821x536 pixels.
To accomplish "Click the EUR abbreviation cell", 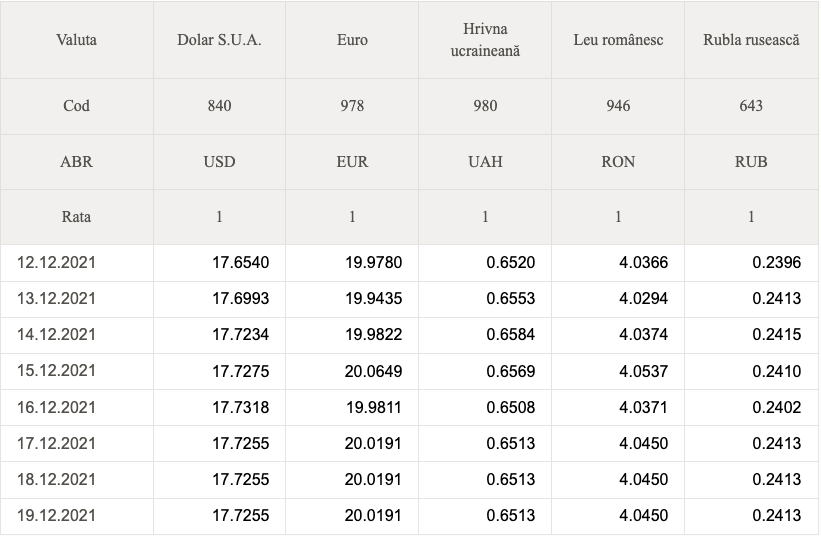I will (x=352, y=162).
